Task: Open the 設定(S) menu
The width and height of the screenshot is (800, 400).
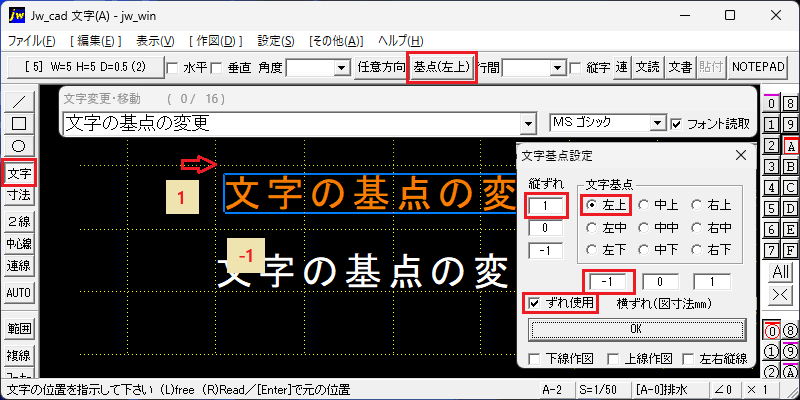Action: [276, 41]
